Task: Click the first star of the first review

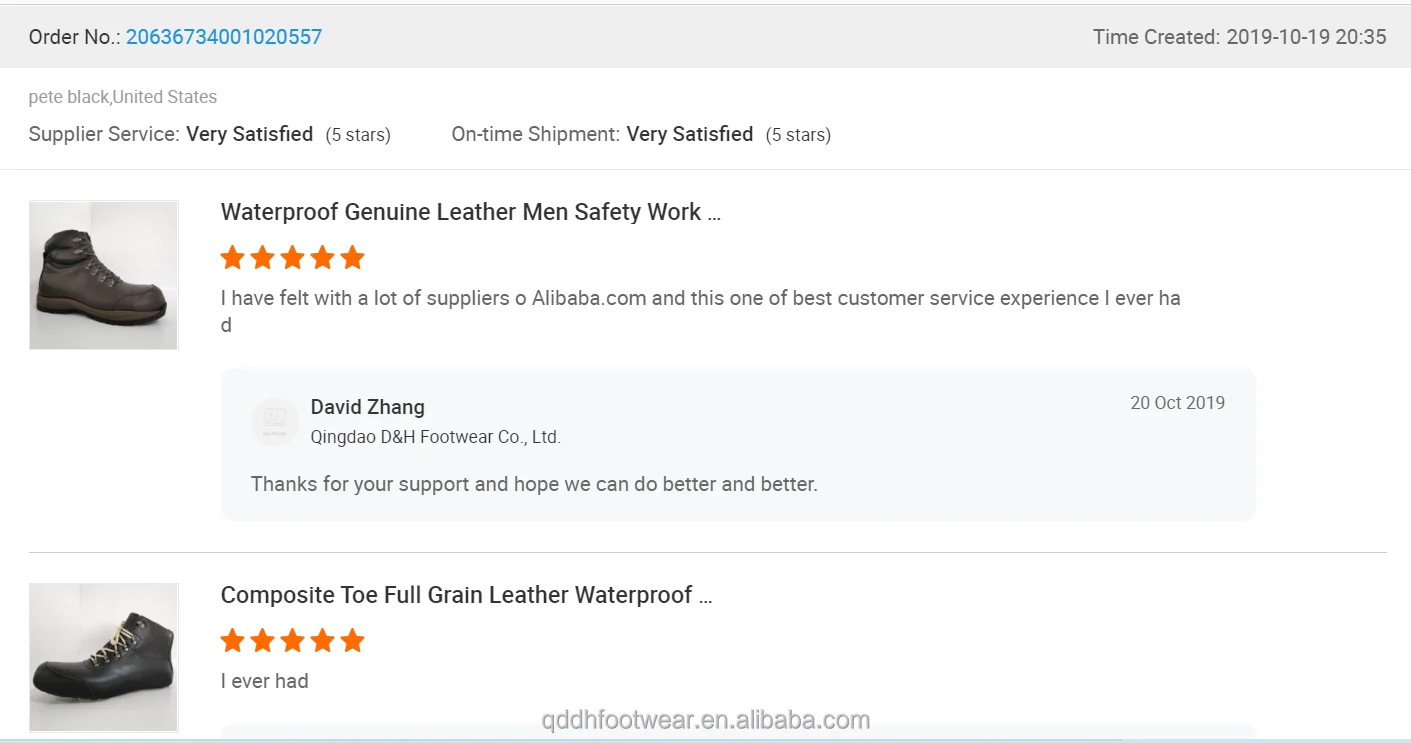Action: coord(233,258)
